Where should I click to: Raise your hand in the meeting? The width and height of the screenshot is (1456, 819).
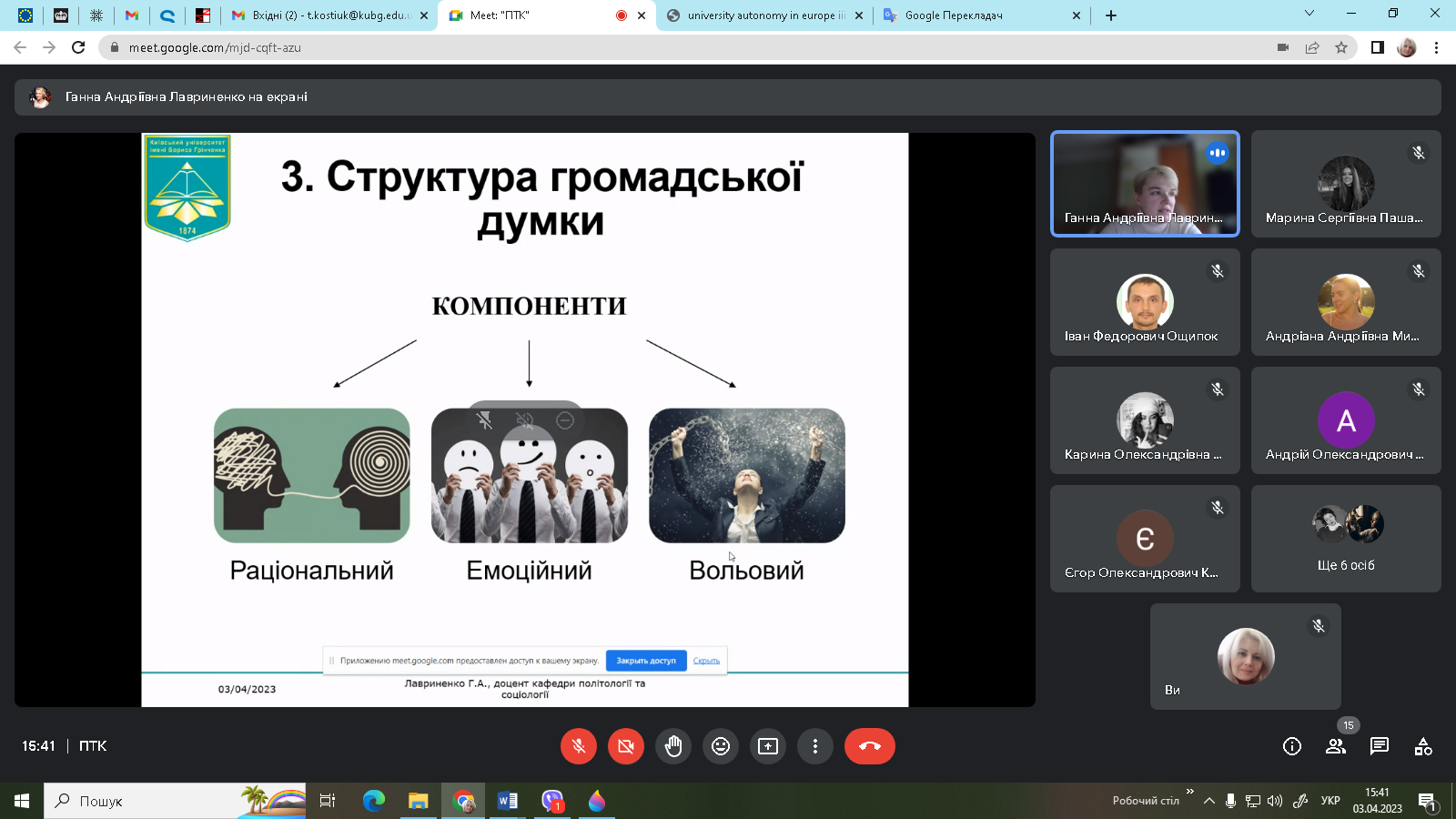(x=673, y=746)
